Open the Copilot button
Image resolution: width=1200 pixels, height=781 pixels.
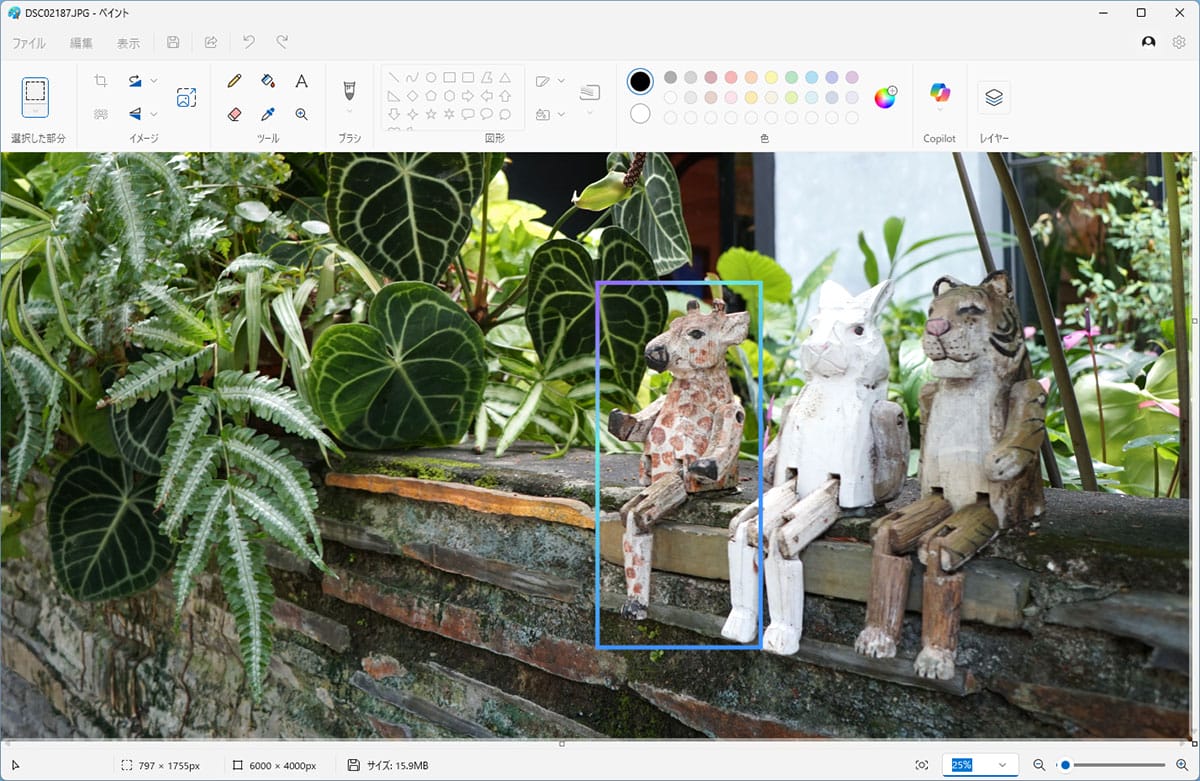point(940,93)
